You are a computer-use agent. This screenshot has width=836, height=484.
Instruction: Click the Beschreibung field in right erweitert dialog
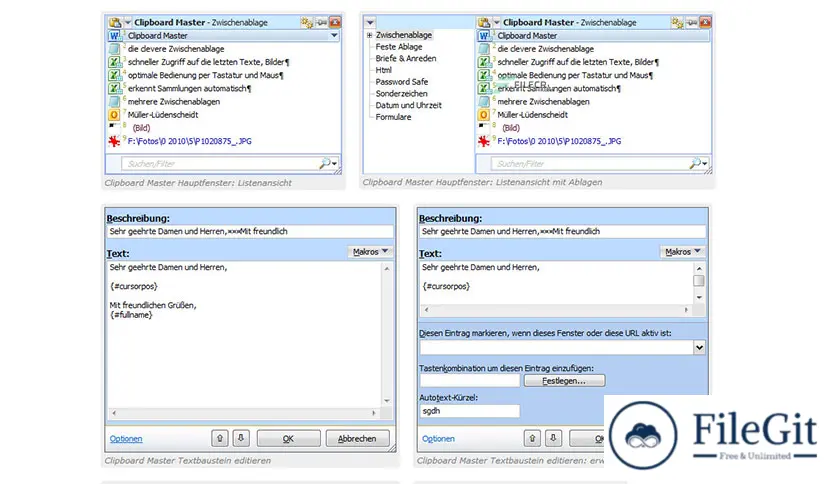562,231
